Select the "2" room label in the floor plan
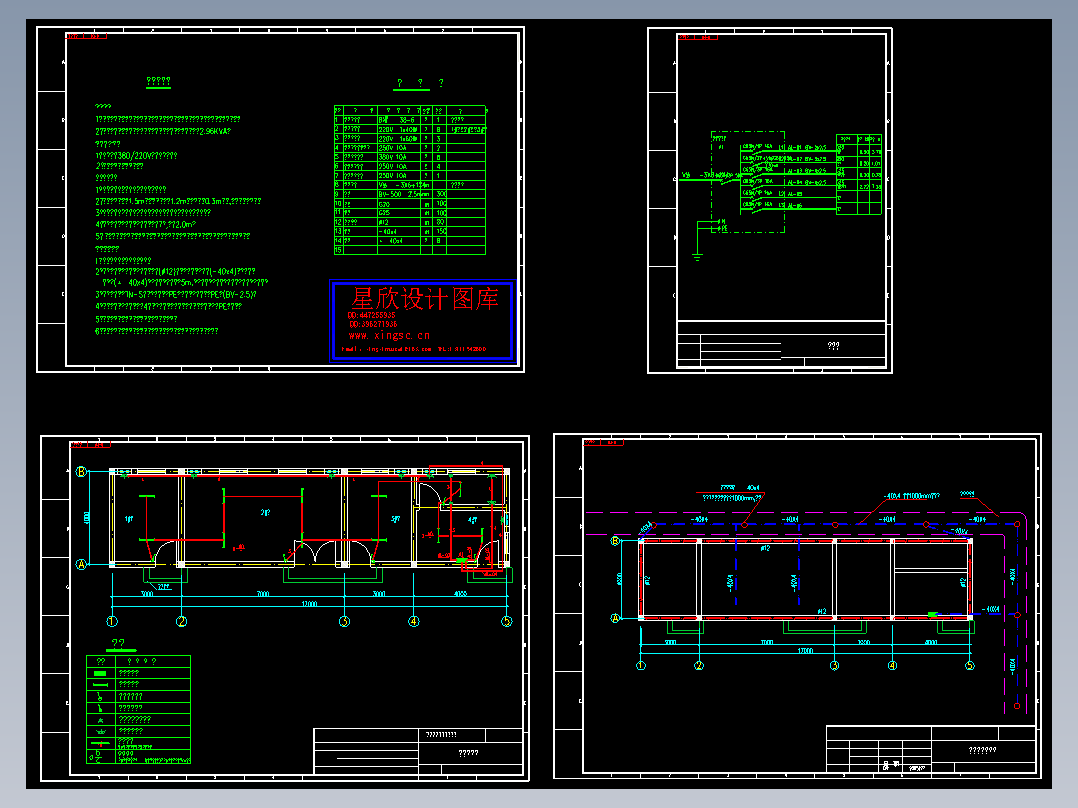The width and height of the screenshot is (1078, 808). point(265,512)
